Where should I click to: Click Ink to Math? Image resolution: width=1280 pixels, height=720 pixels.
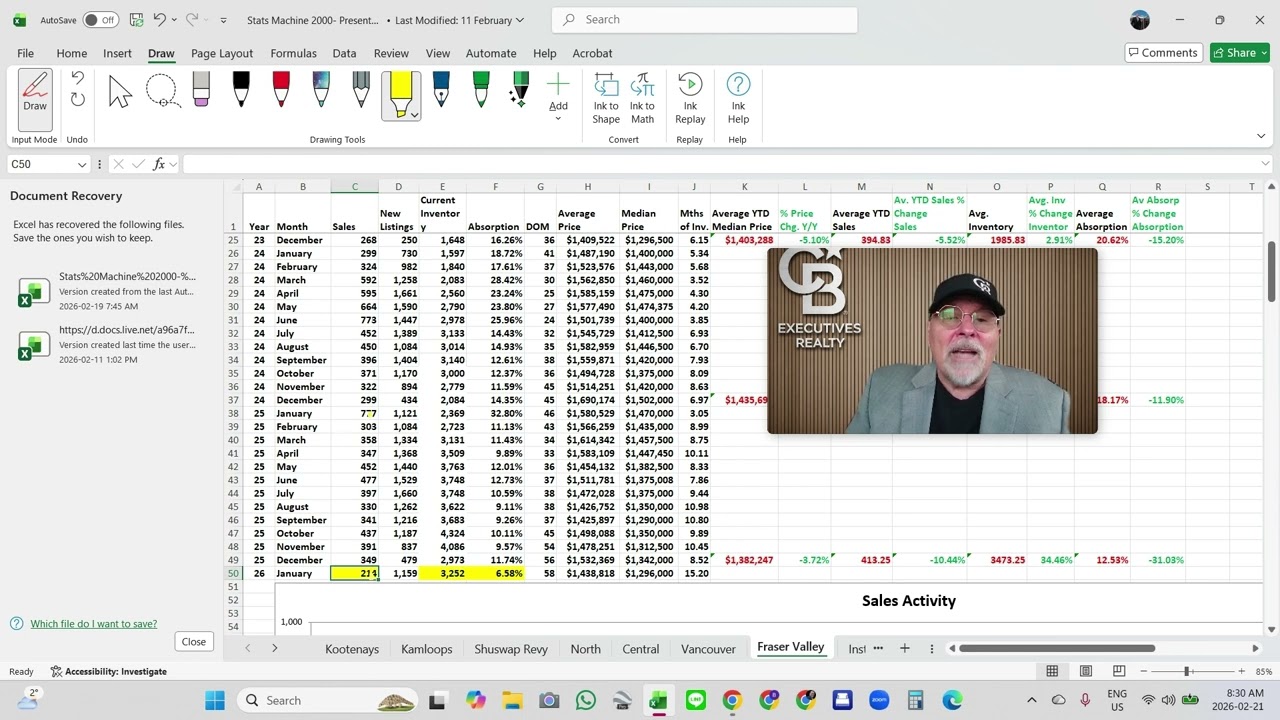tap(642, 98)
